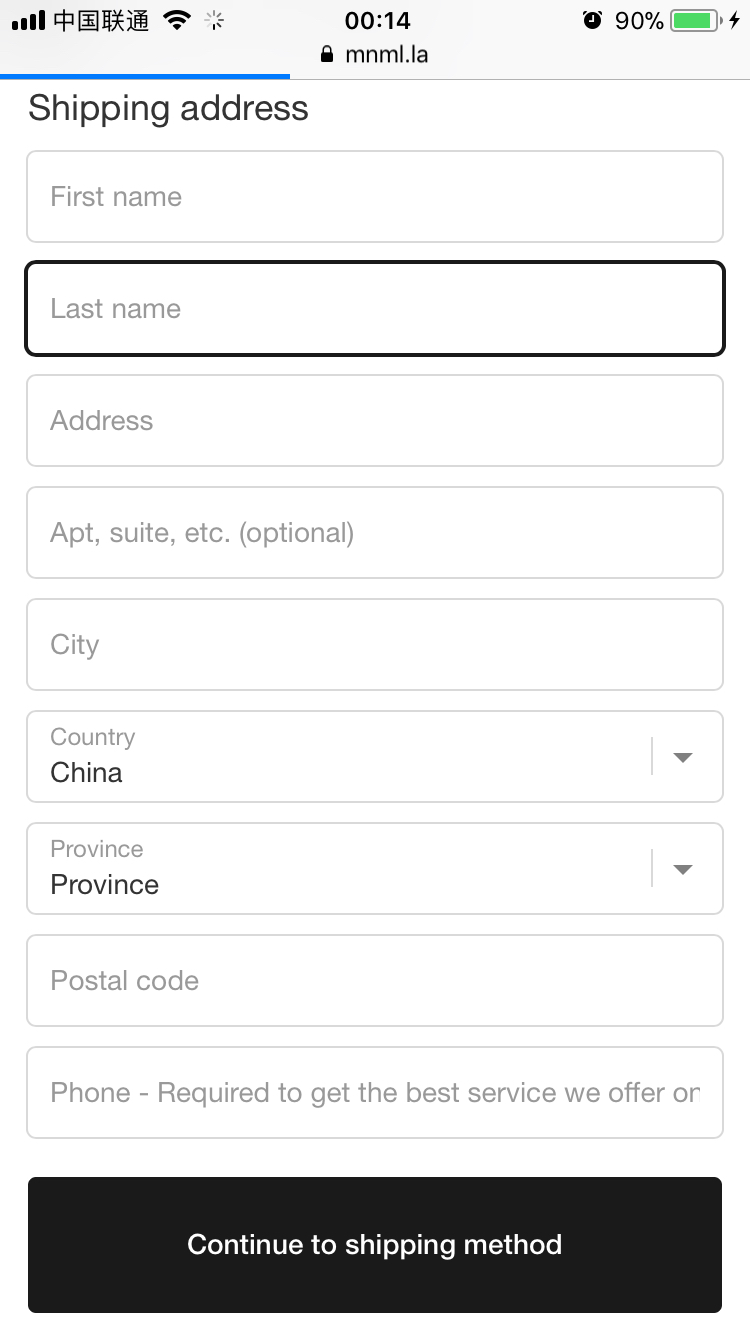Click the Postal code field
The image size is (750, 1334).
coord(375,981)
